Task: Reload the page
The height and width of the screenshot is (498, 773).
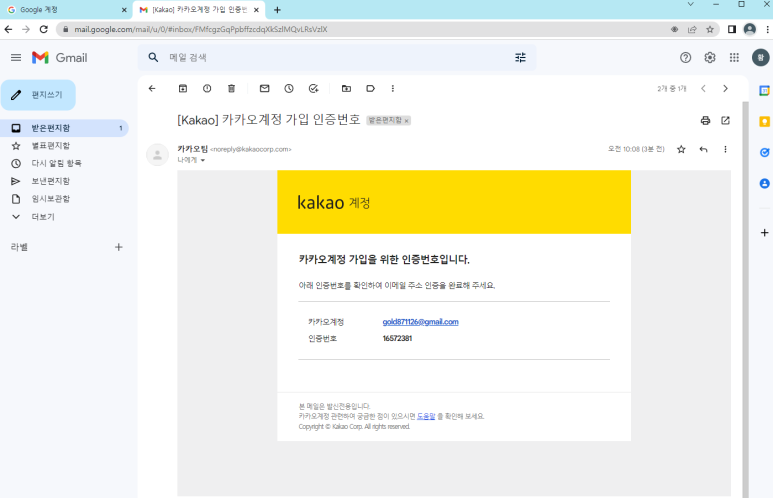Action: click(44, 30)
